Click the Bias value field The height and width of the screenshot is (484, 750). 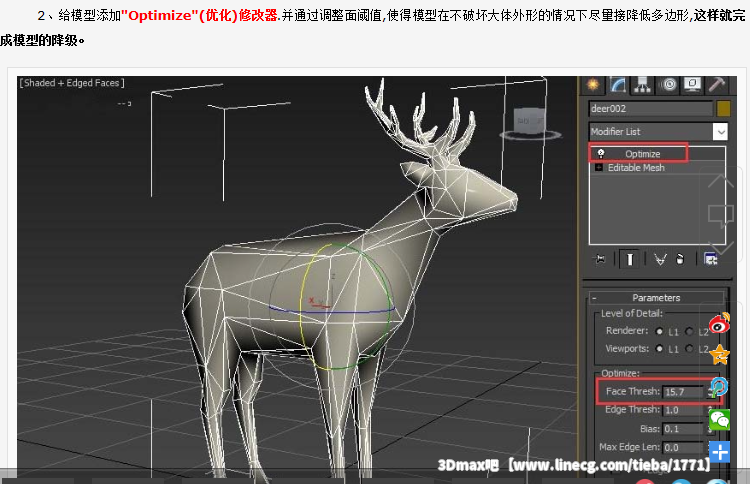(684, 429)
